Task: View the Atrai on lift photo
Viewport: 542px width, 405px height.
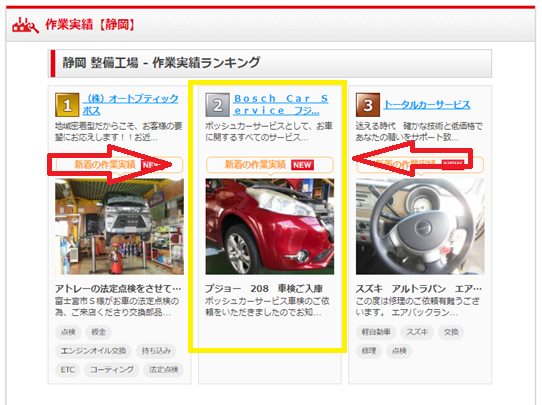Action: (119, 226)
